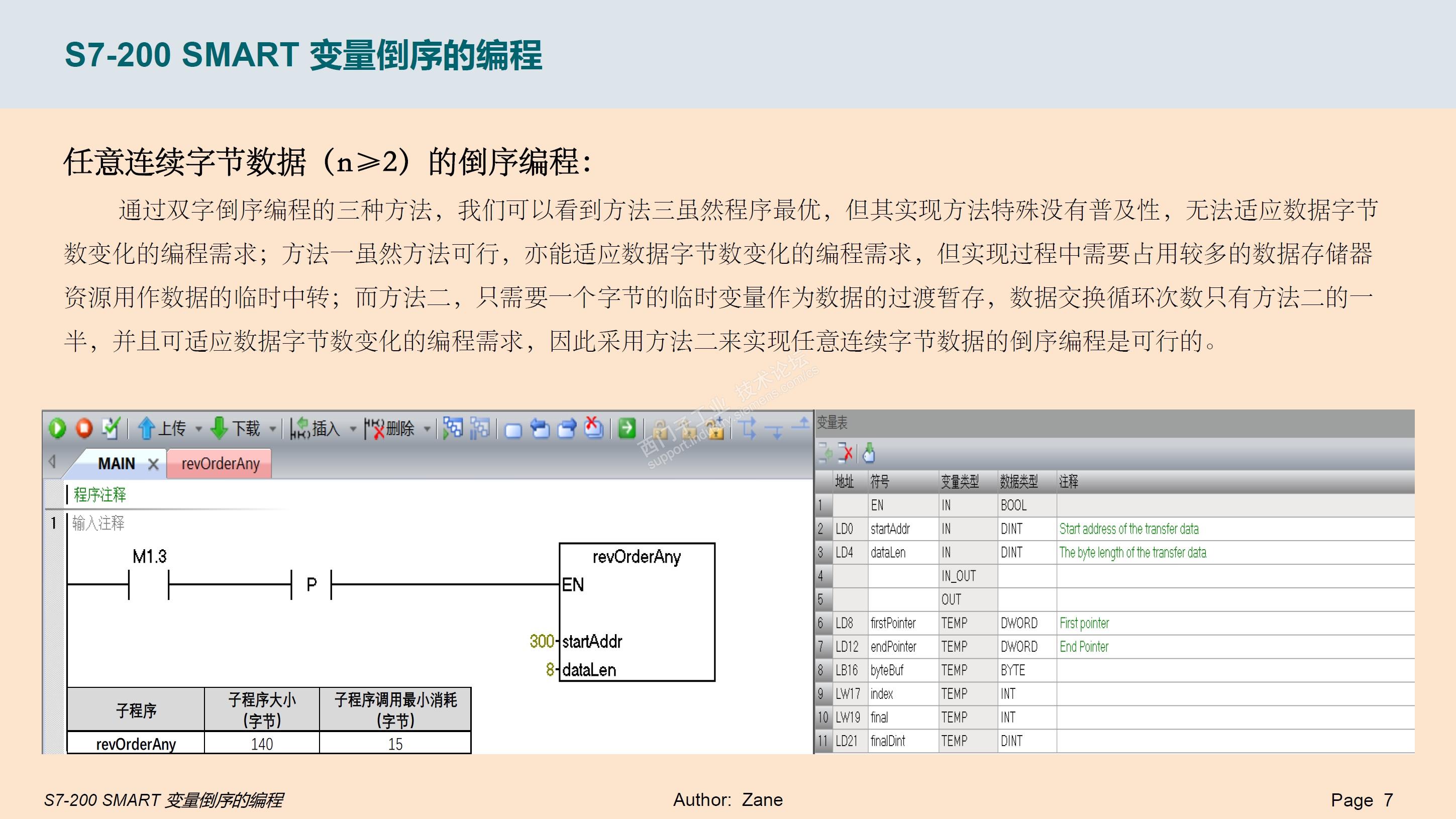
Task: Open the download (下载) dropdown arrow
Action: tap(272, 429)
